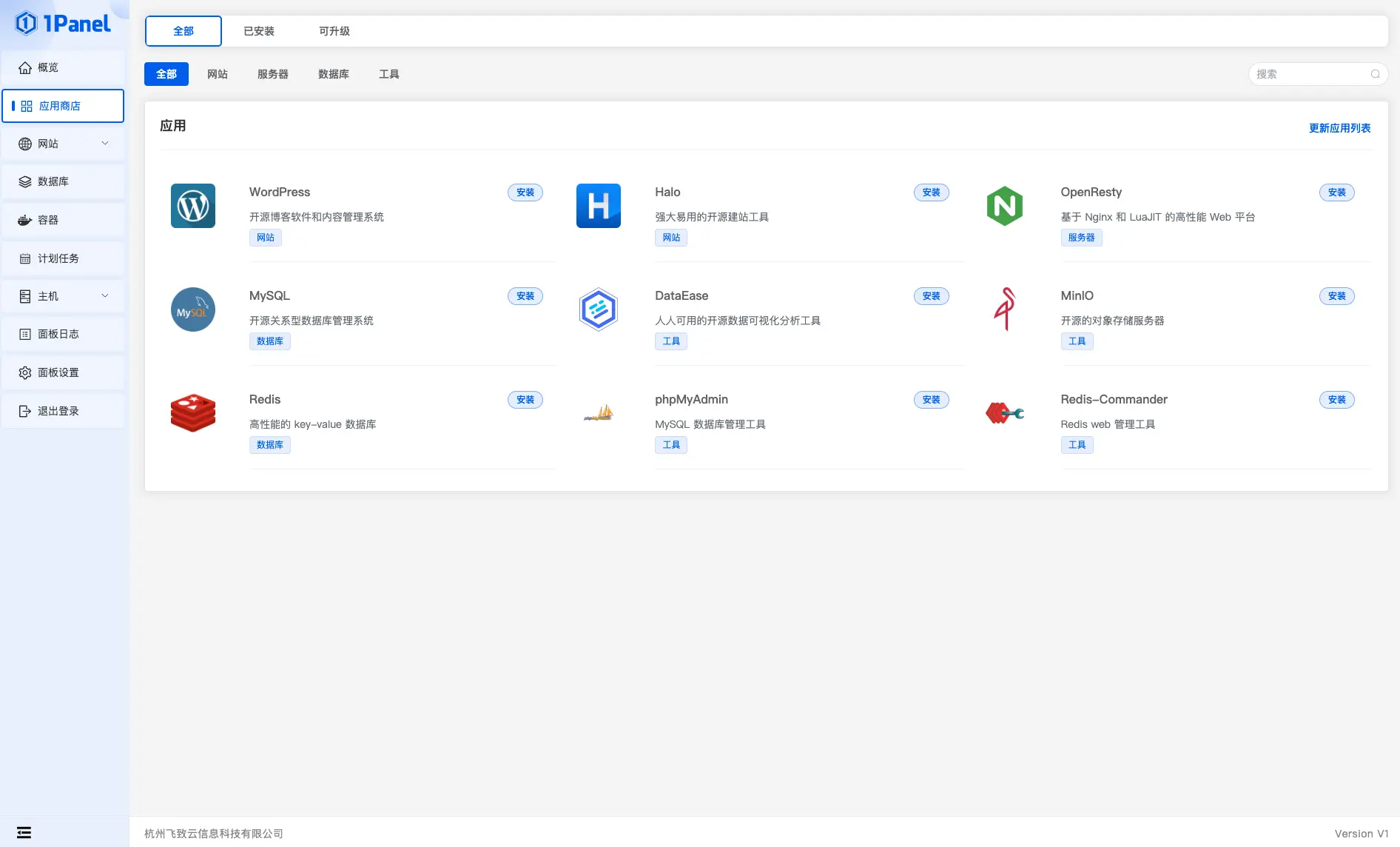Install Redis with 安装 button
This screenshot has height=847, width=1400.
525,400
